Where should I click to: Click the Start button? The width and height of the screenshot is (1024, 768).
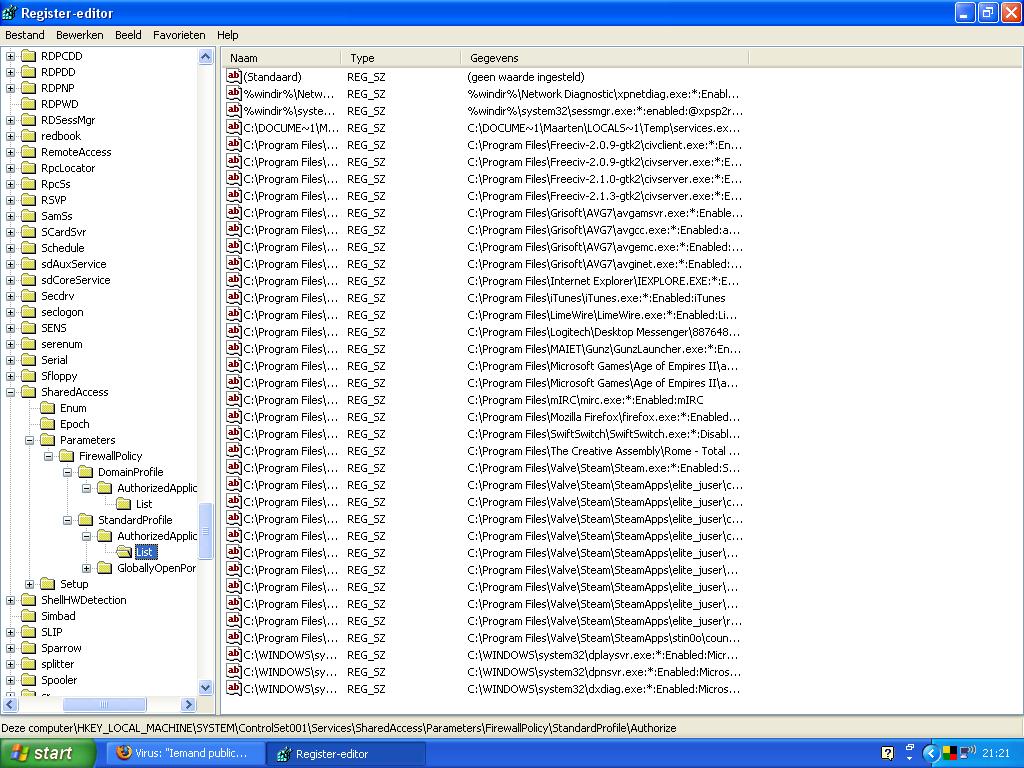[48, 753]
